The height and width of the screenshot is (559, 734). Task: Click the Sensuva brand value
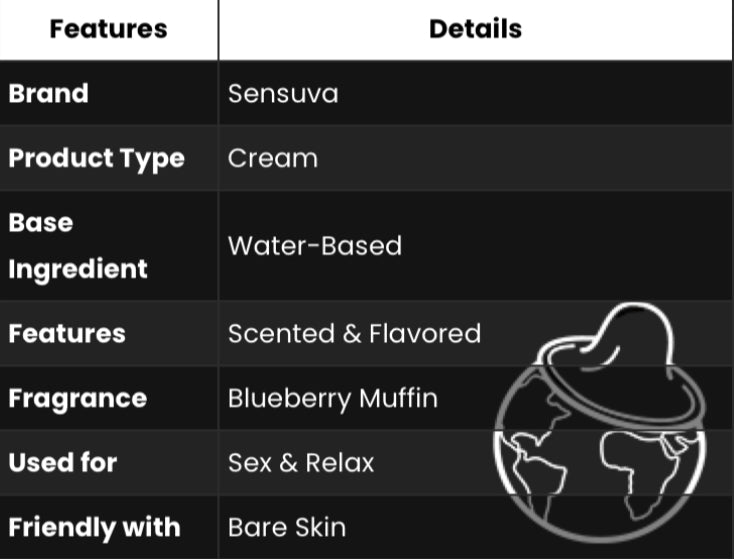(283, 94)
